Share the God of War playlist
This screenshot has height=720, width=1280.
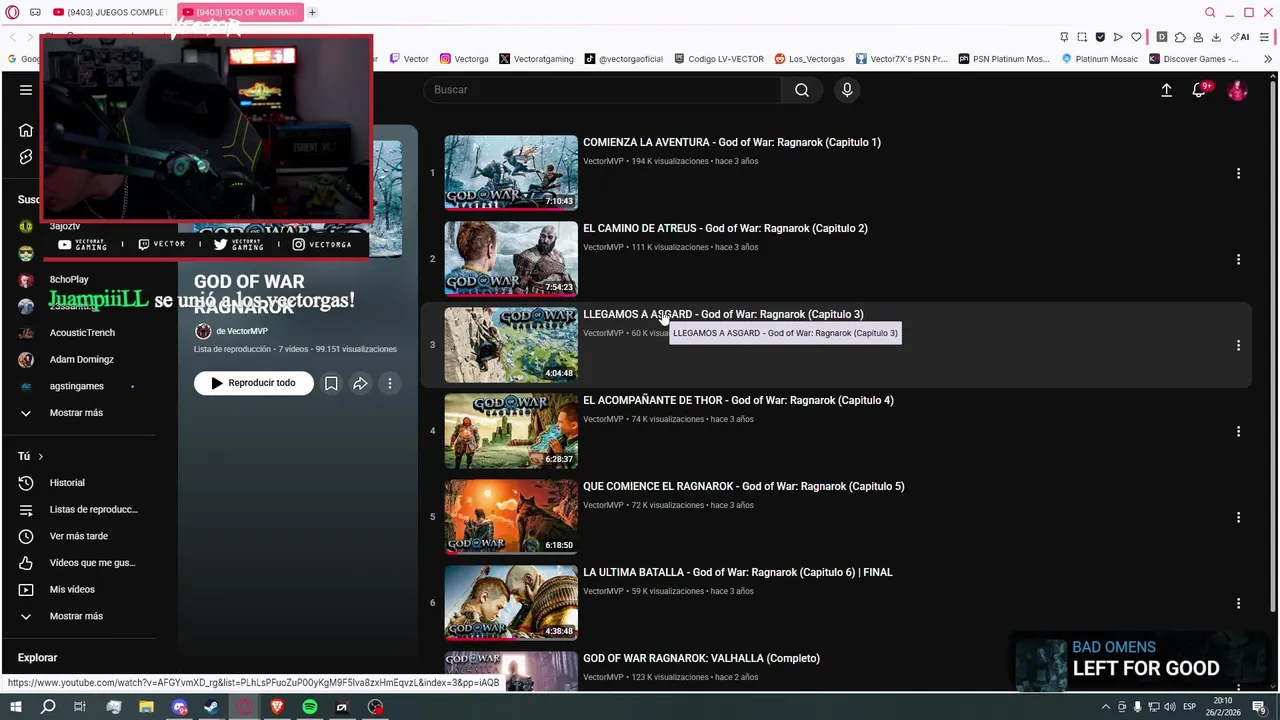point(360,383)
